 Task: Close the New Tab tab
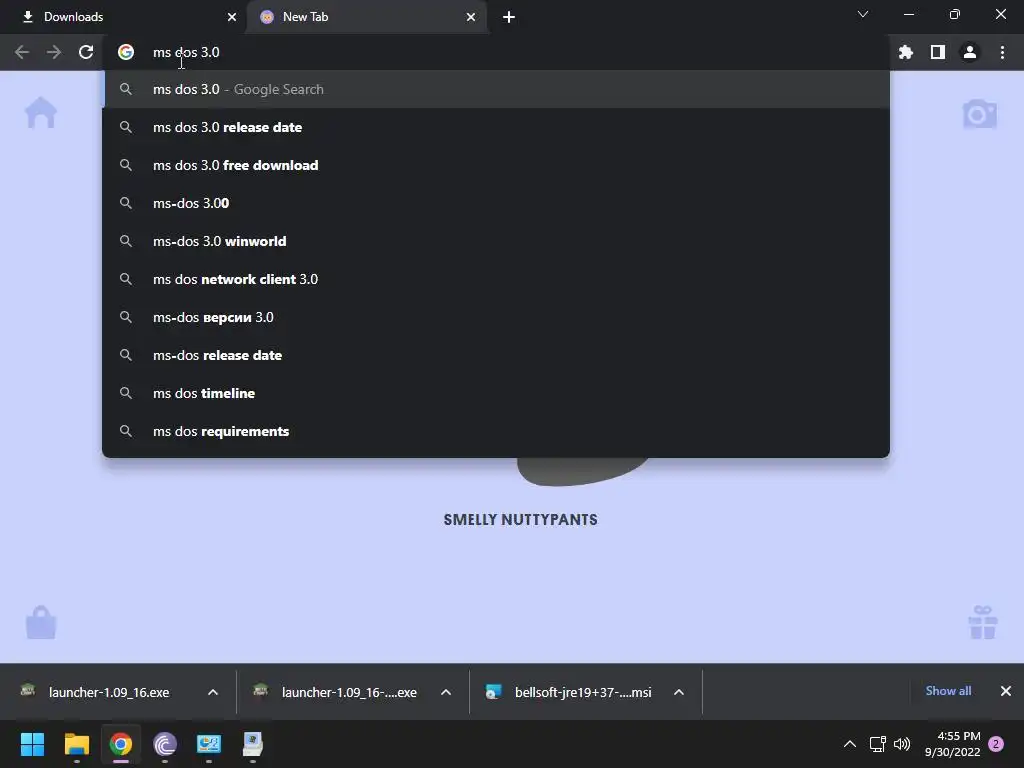click(471, 17)
